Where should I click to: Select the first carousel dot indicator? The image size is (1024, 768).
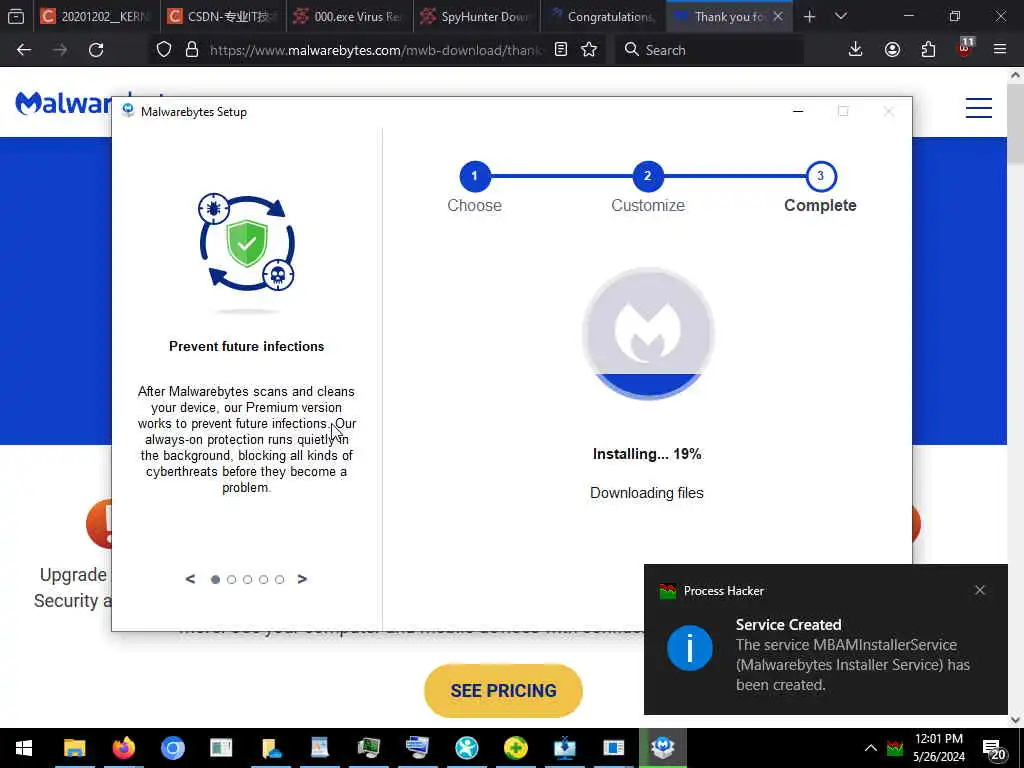pyautogui.click(x=216, y=579)
